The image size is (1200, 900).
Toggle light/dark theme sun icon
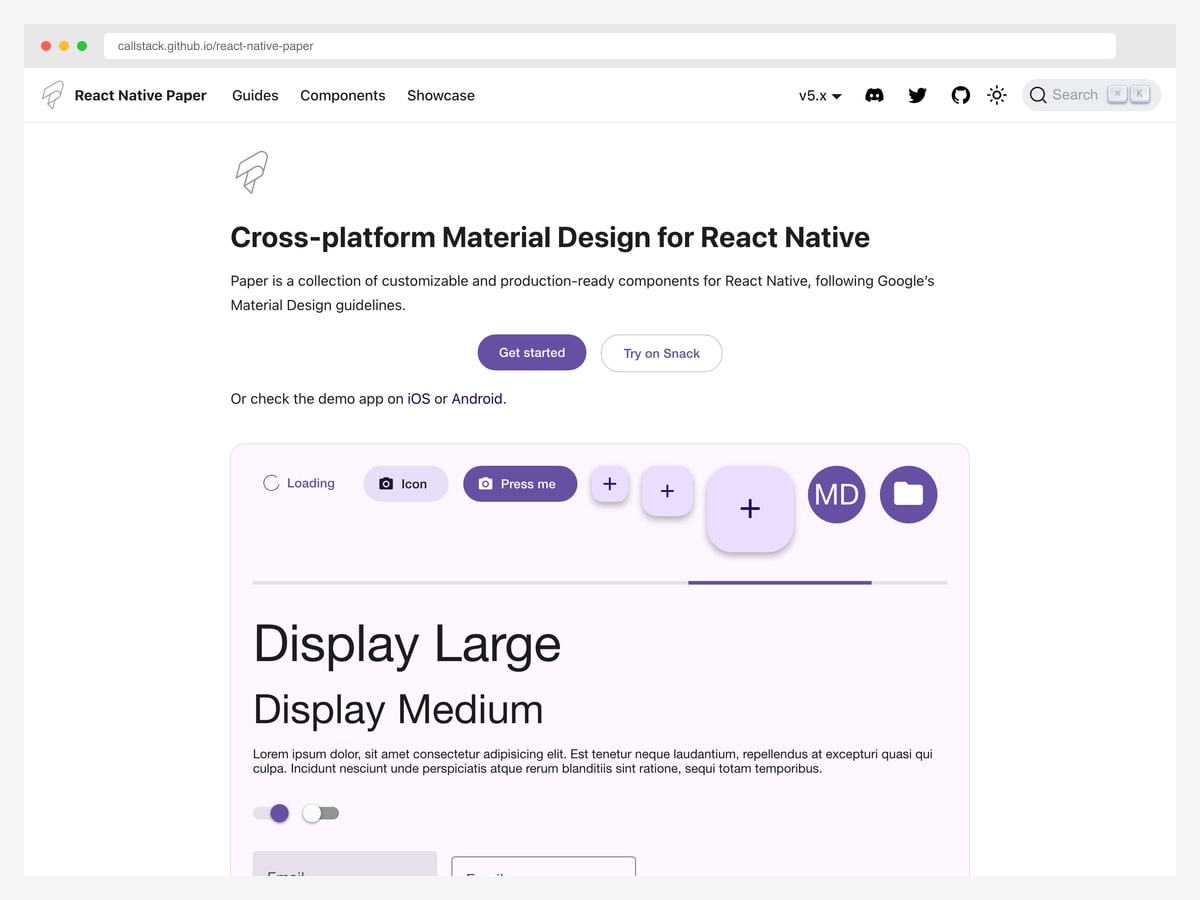pos(996,95)
